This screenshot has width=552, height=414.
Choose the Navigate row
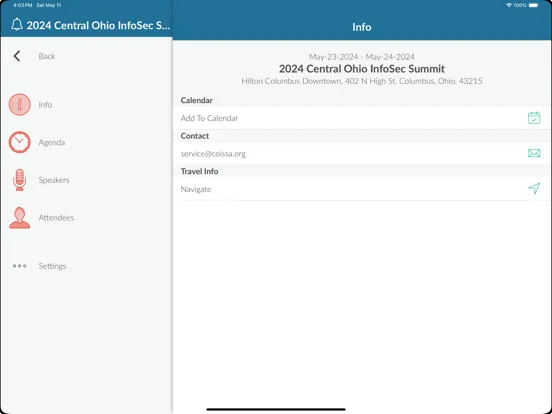click(x=362, y=189)
